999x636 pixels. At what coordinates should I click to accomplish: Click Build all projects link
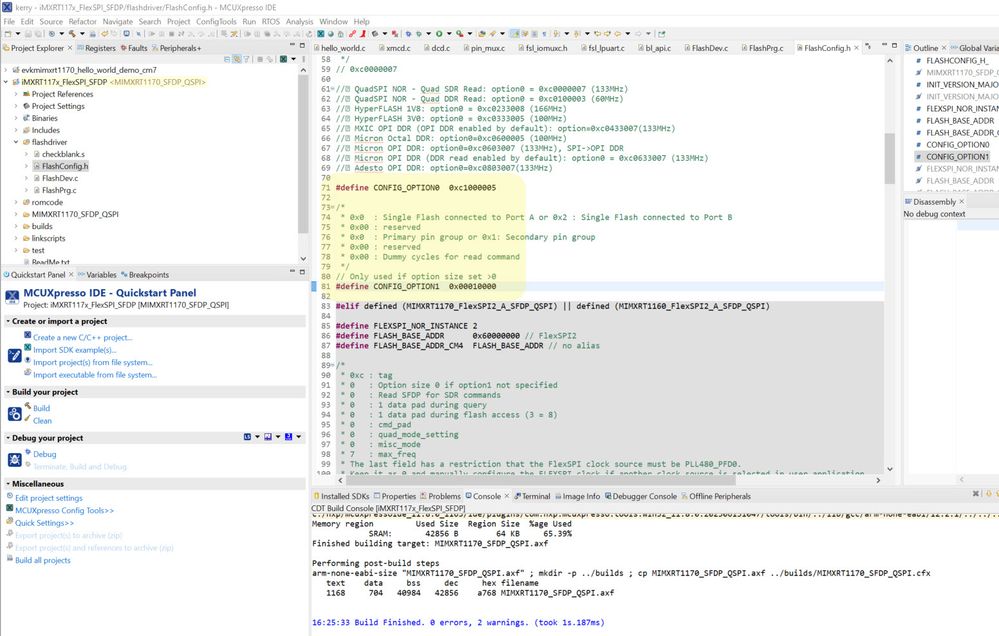click(x=43, y=560)
